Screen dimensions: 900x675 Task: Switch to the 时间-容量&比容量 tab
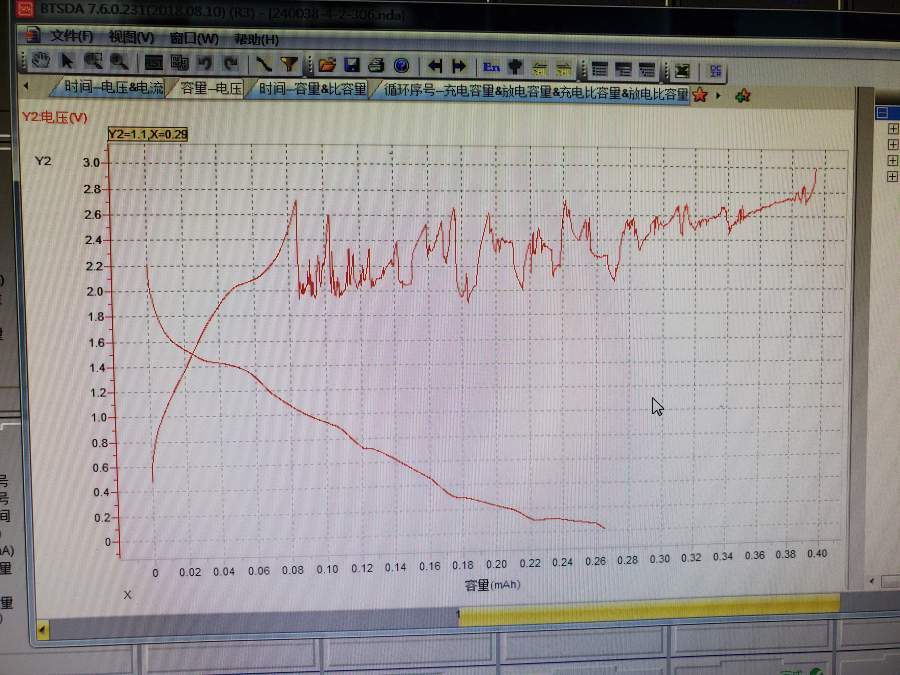(312, 90)
